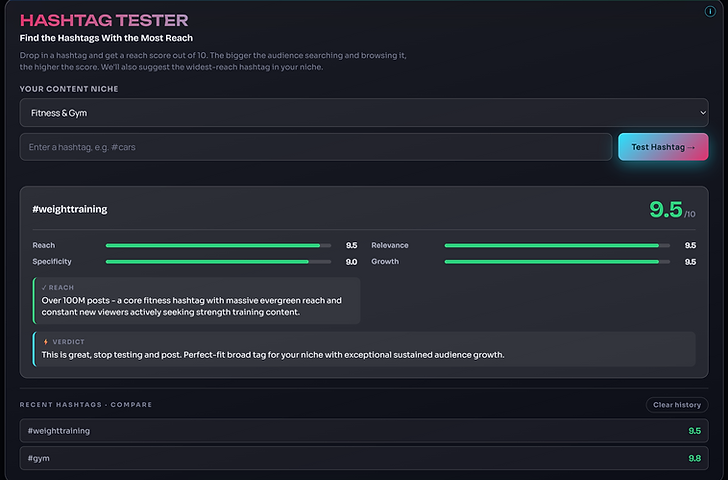This screenshot has height=480, width=728.
Task: Click the Reach score progress bar
Action: [x=219, y=246]
